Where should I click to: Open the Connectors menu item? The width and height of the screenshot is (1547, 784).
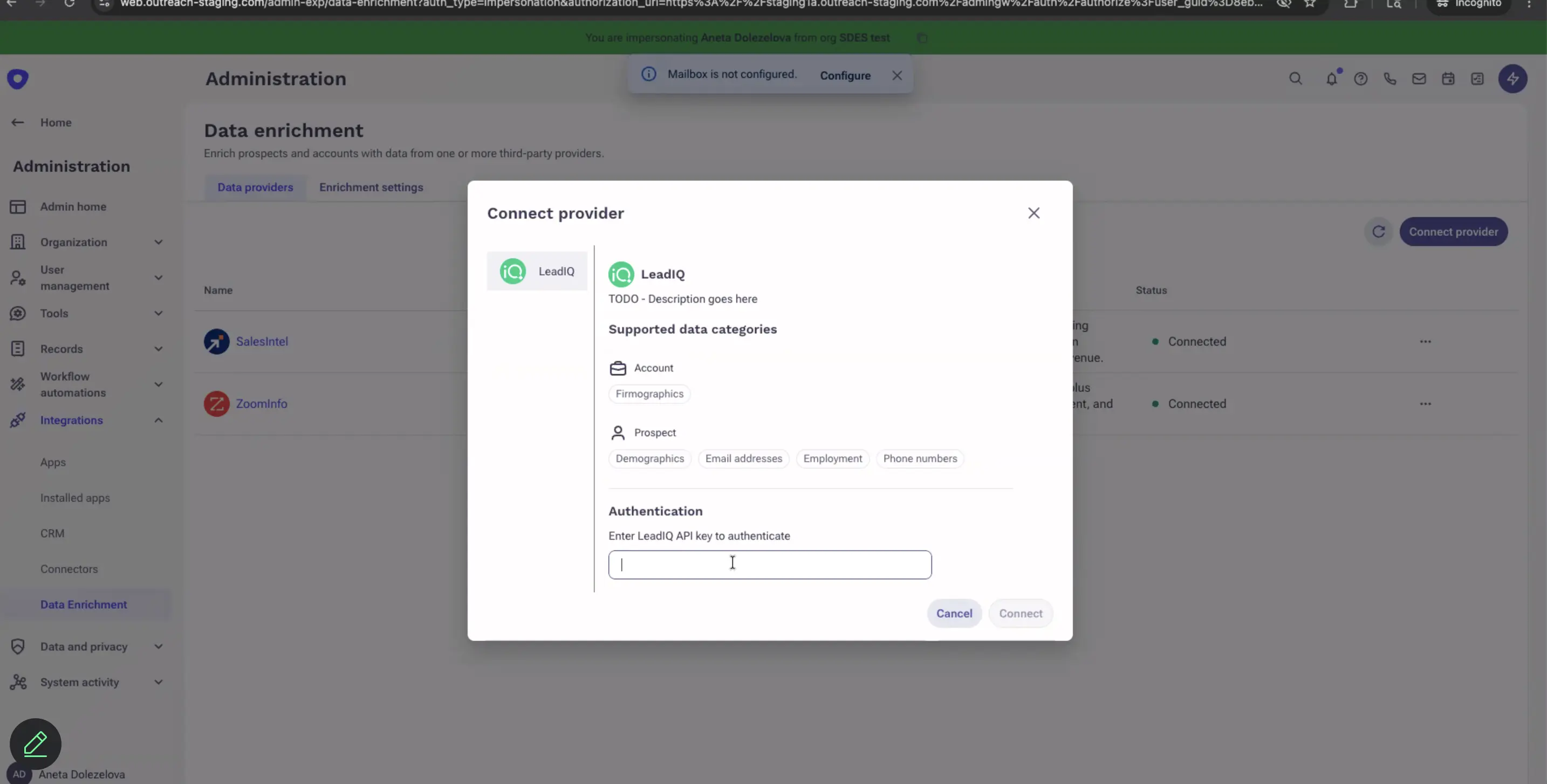(x=69, y=568)
